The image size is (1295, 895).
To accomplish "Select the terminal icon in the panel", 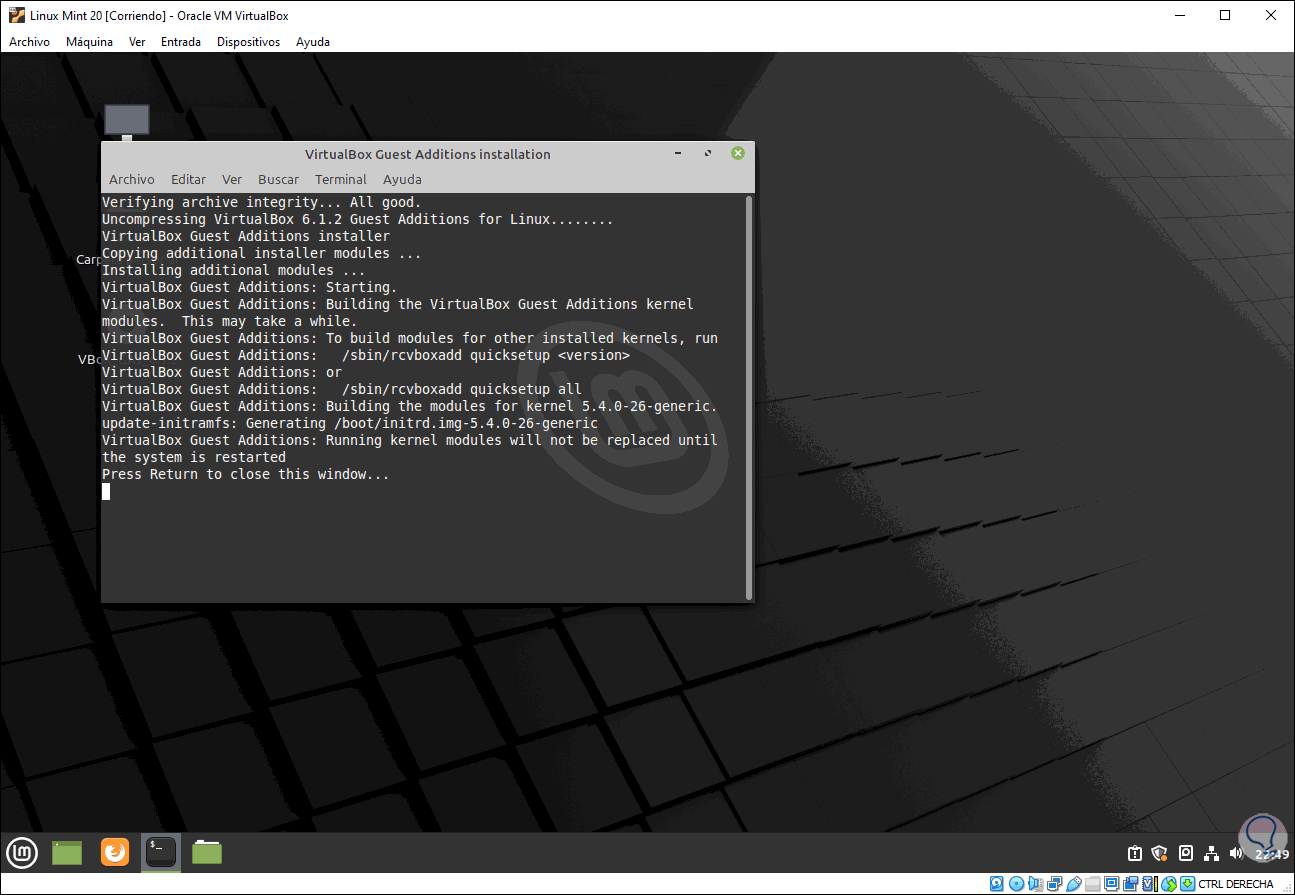I will pos(161,852).
